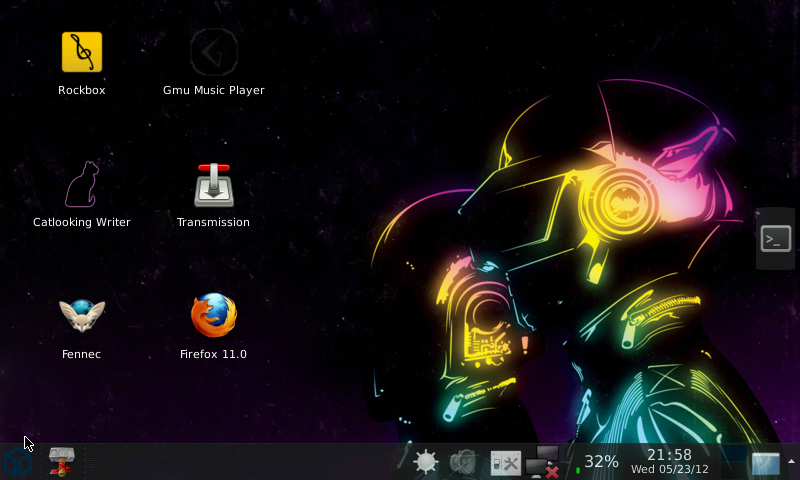Click the Wed 05/23/12 date text

669,469
